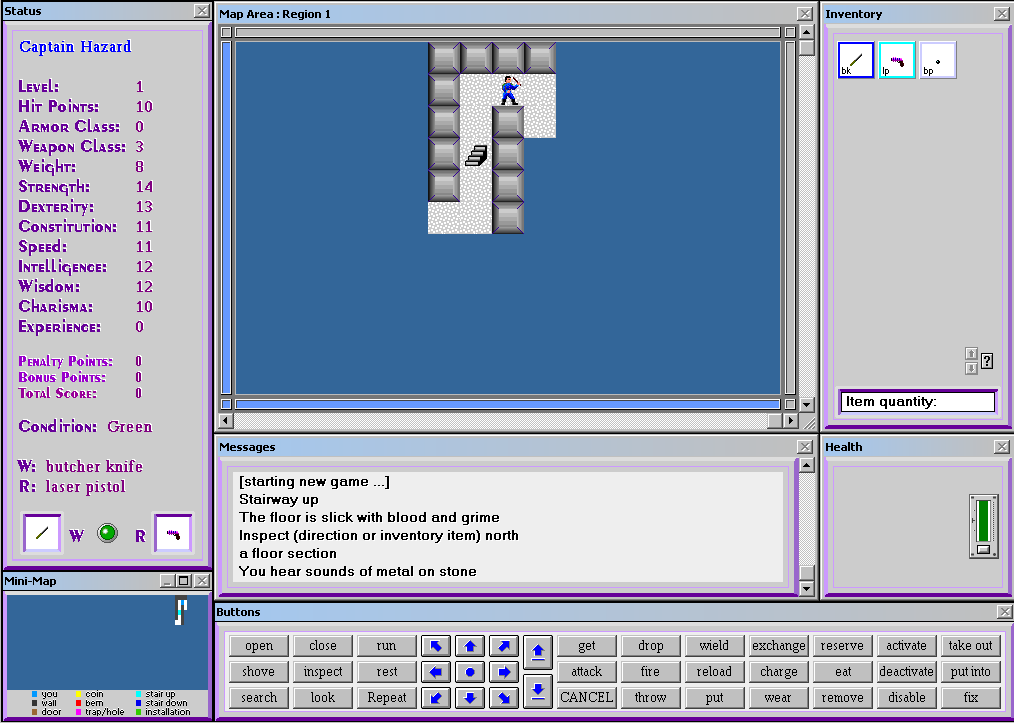The width and height of the screenshot is (1014, 723).
Task: Click the search button
Action: click(x=259, y=698)
